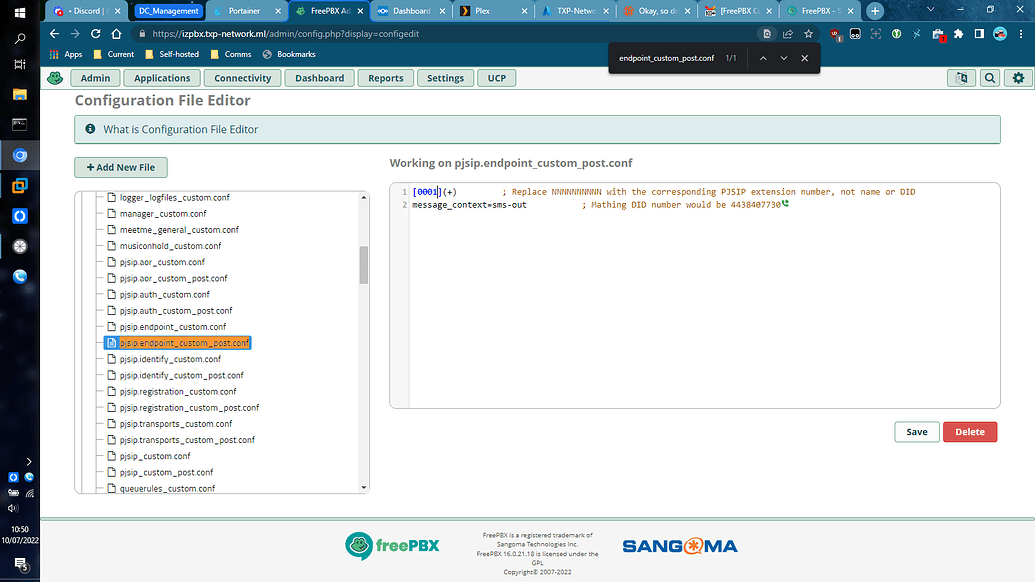
Task: Expand hidden icons in the system tray
Action: tap(27, 461)
